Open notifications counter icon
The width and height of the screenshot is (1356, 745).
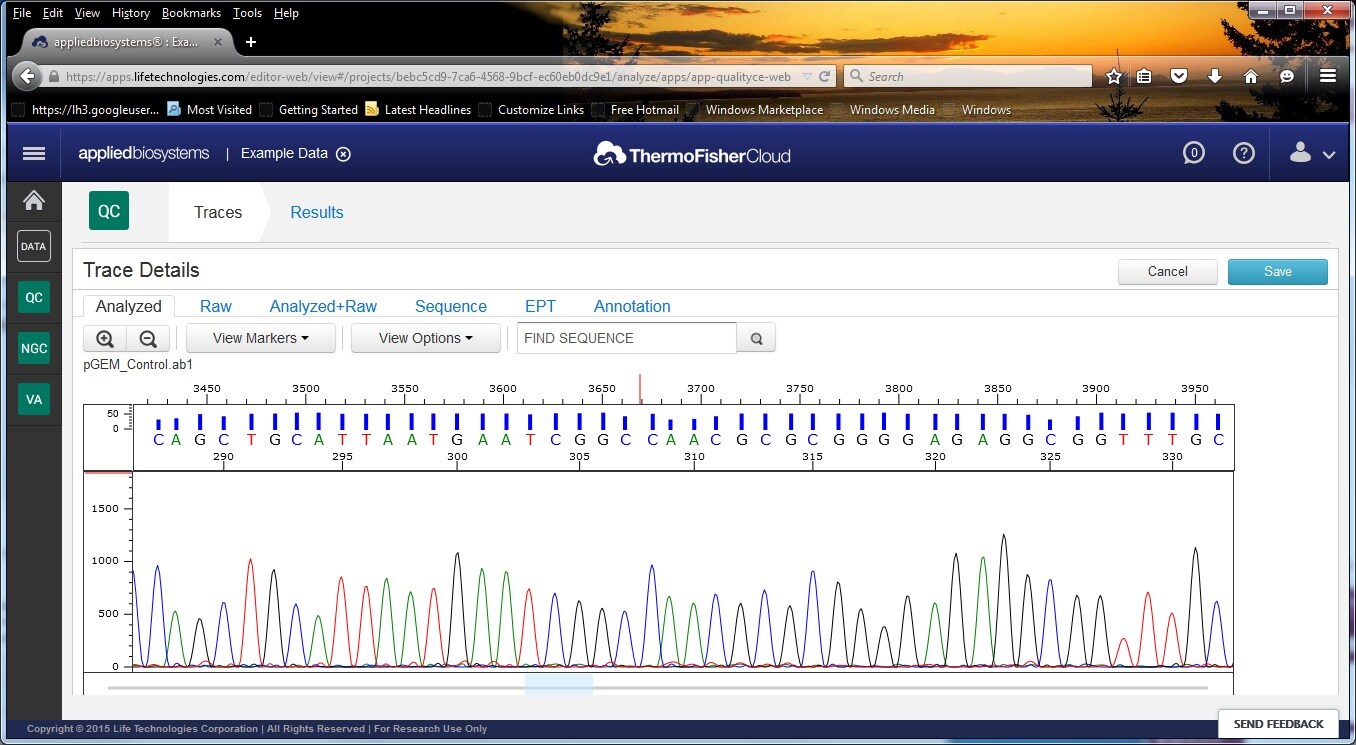click(1193, 153)
